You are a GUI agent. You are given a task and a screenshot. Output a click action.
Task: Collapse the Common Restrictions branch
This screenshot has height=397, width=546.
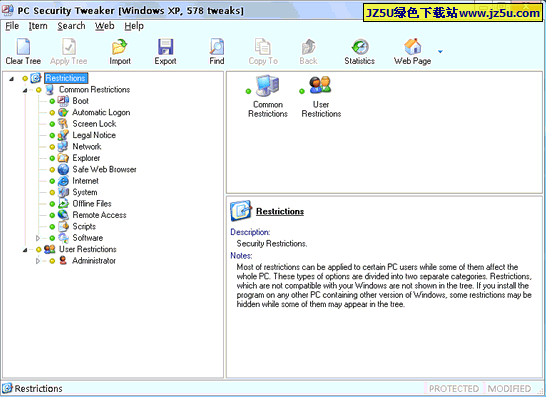[x=25, y=90]
